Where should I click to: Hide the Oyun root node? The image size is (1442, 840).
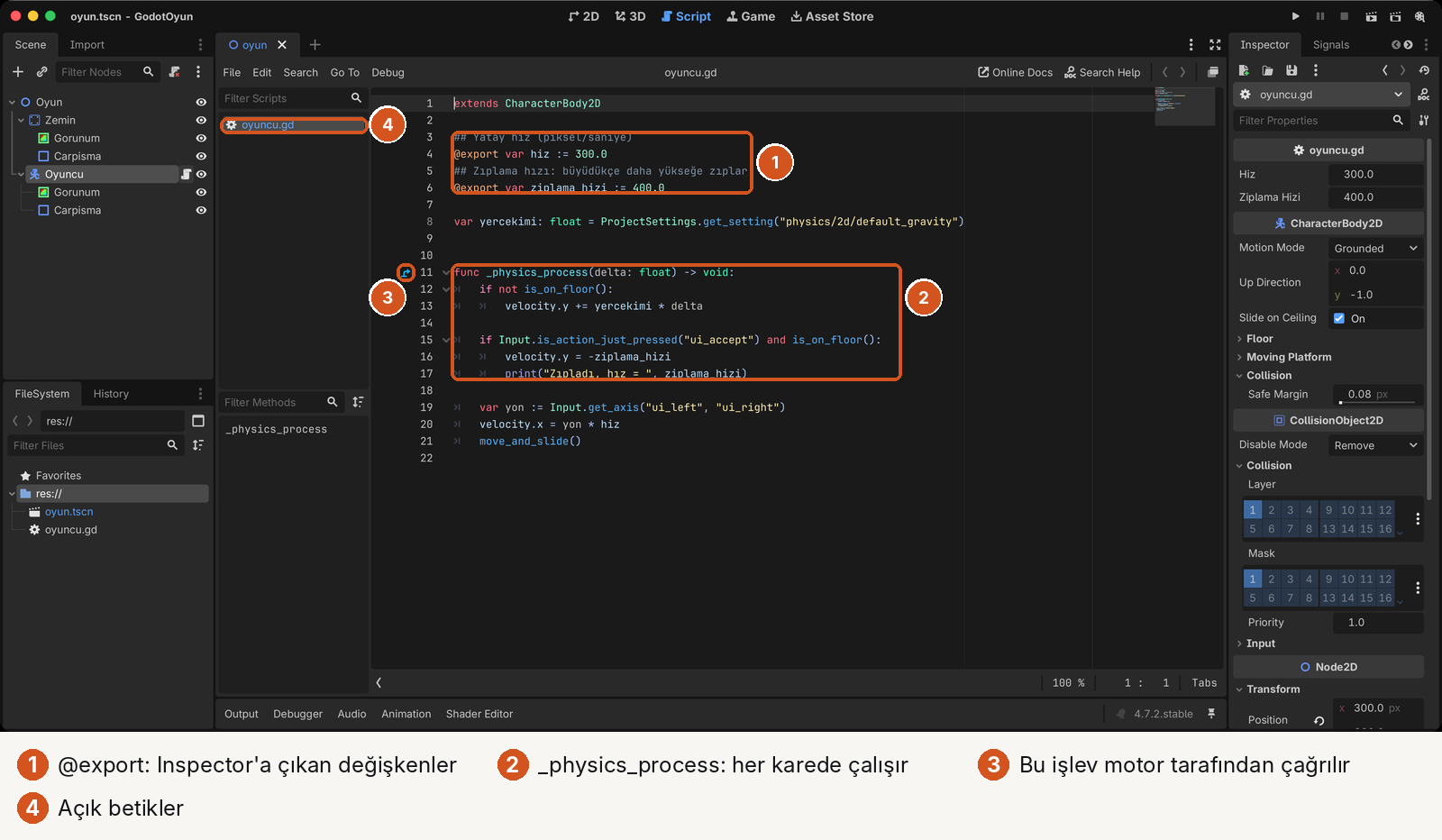pyautogui.click(x=201, y=103)
